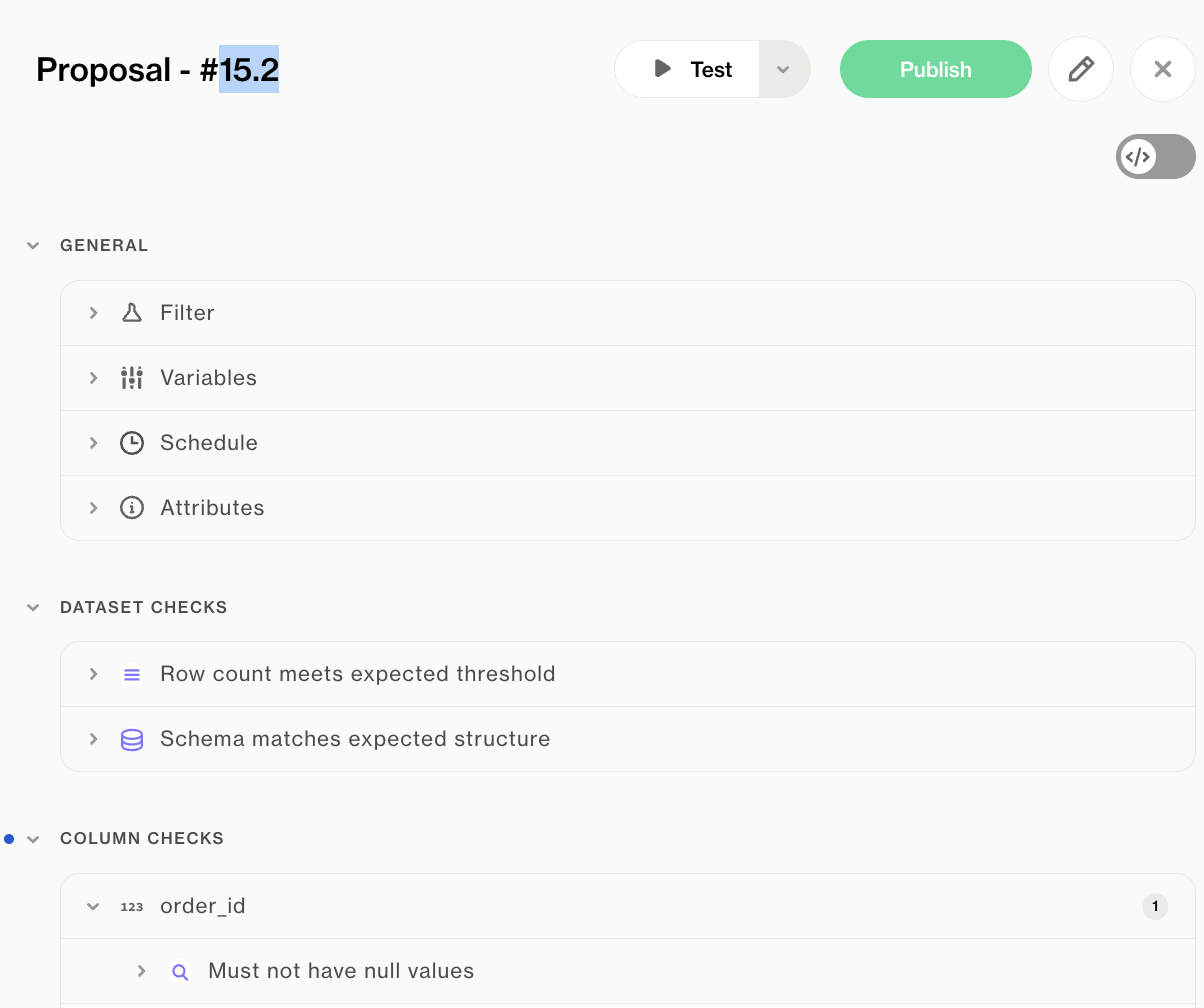Collapse the Column Checks section
Viewport: 1204px width, 1008px height.
pos(33,838)
